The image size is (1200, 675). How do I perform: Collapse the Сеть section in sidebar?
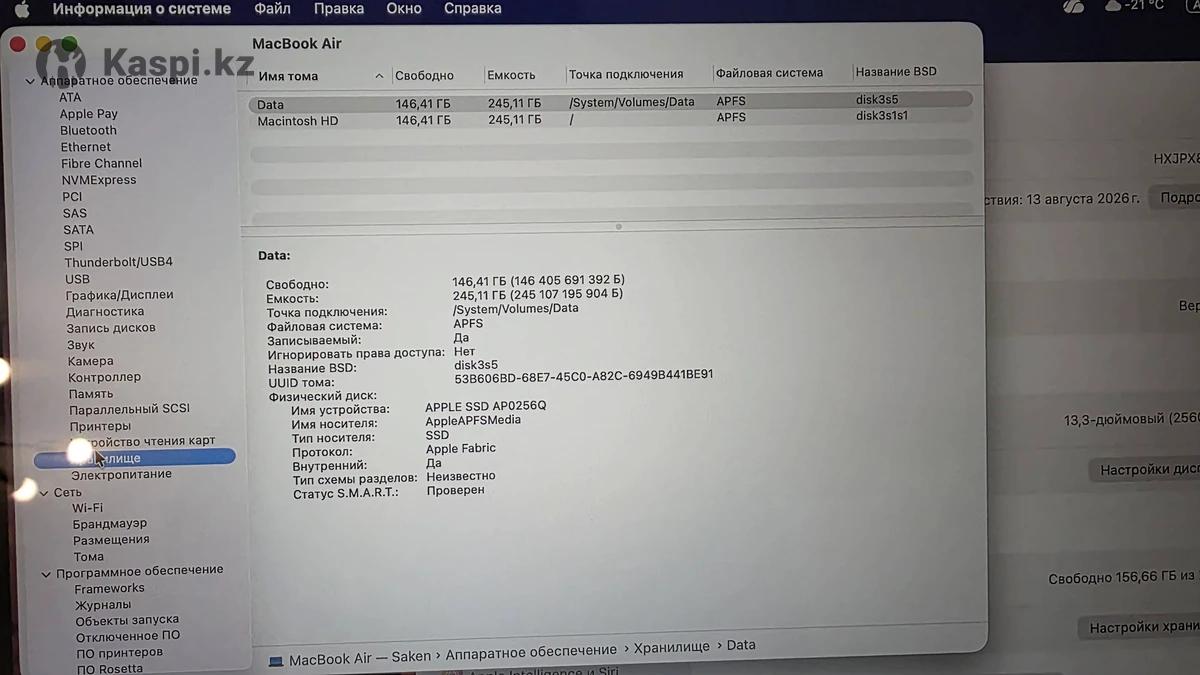tap(44, 493)
